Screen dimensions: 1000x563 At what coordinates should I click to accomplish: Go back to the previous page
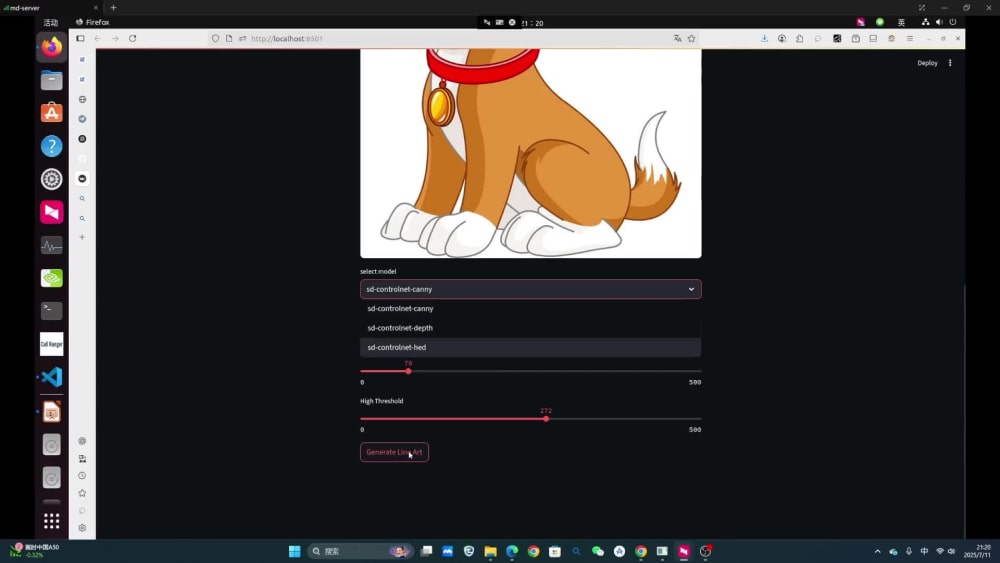[98, 38]
